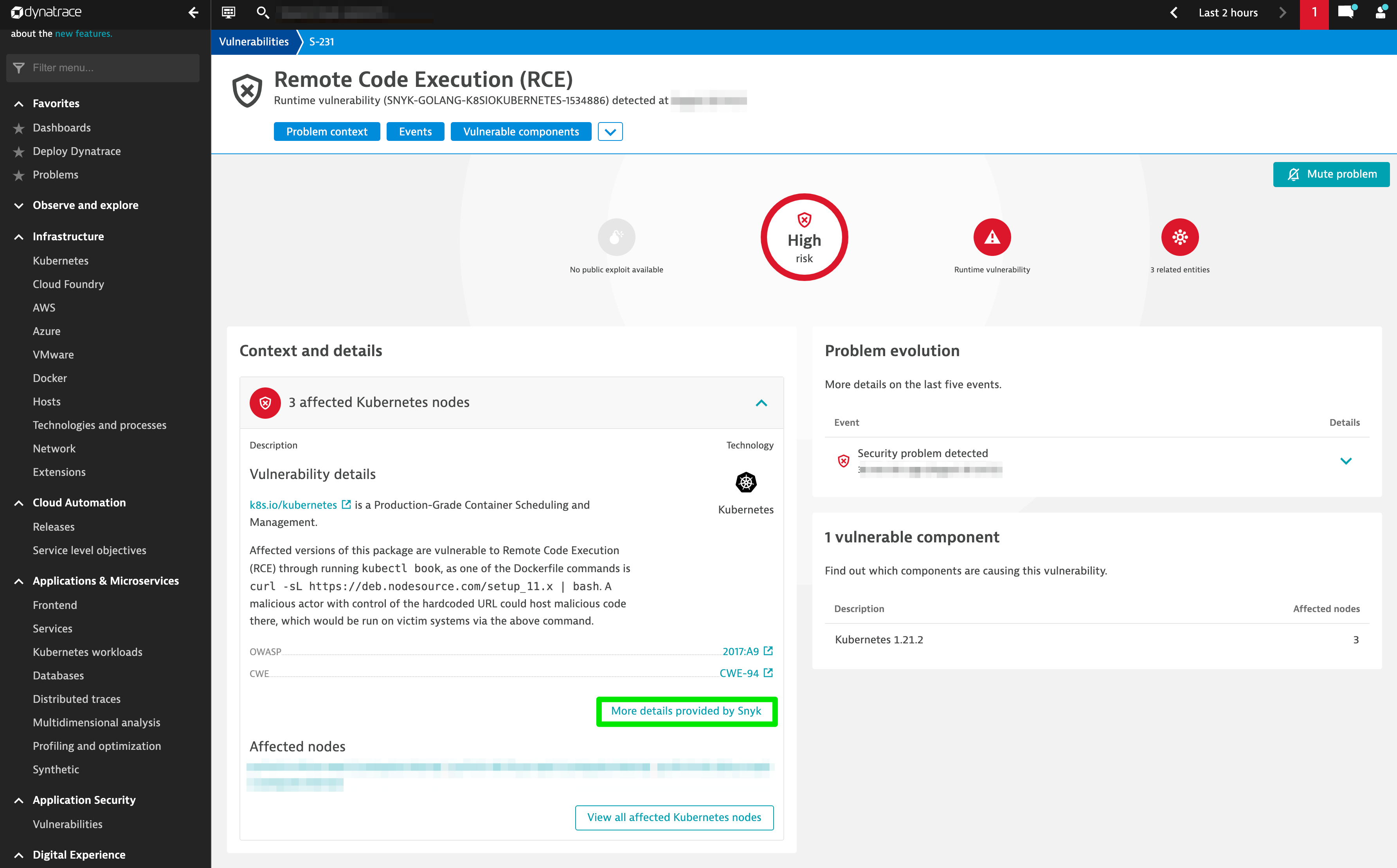Collapse the Cloud Automation section
Screen dimensions: 1397x868
tap(19, 503)
